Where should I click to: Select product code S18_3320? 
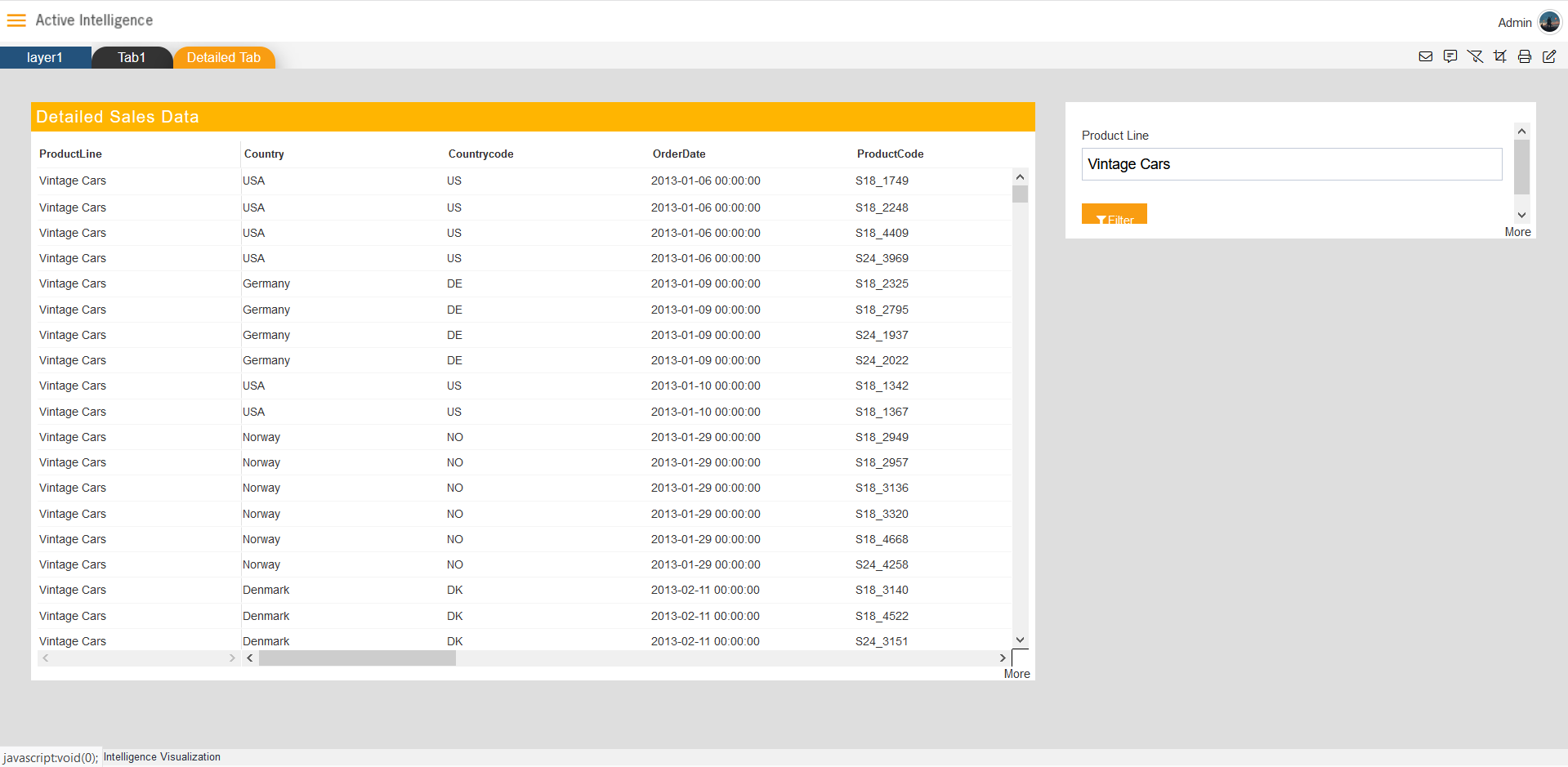[x=882, y=514]
